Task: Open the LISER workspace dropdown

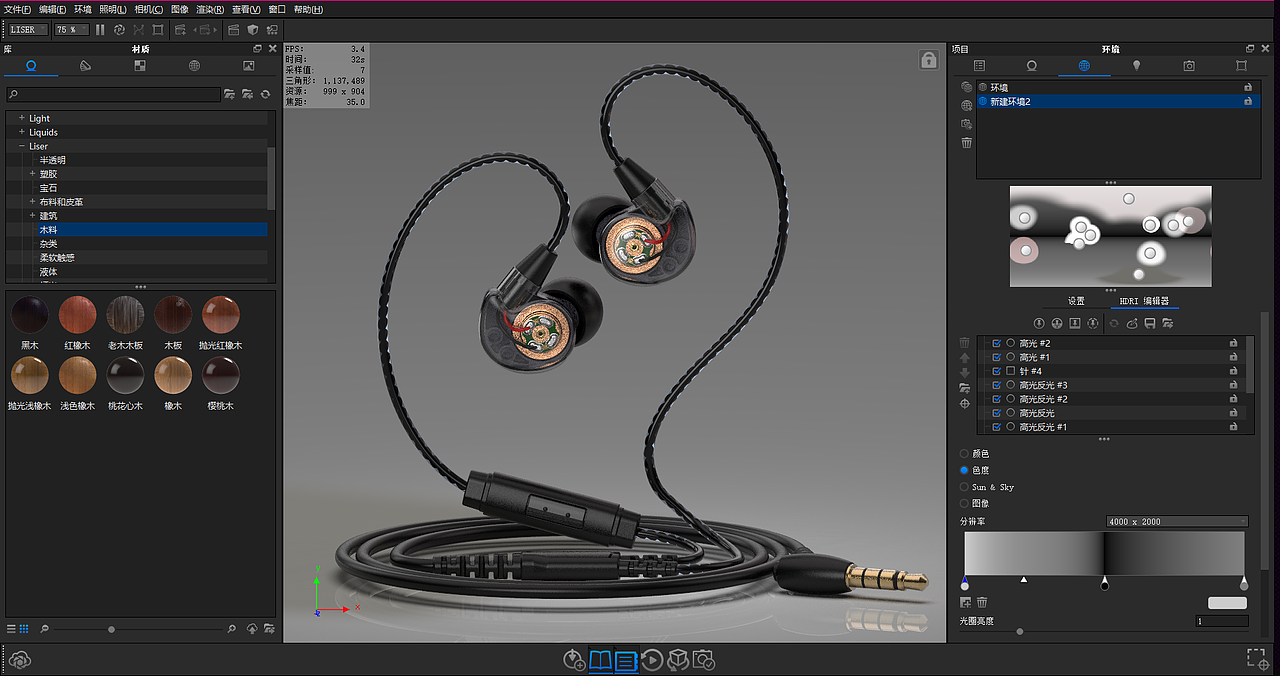Action: 27,30
